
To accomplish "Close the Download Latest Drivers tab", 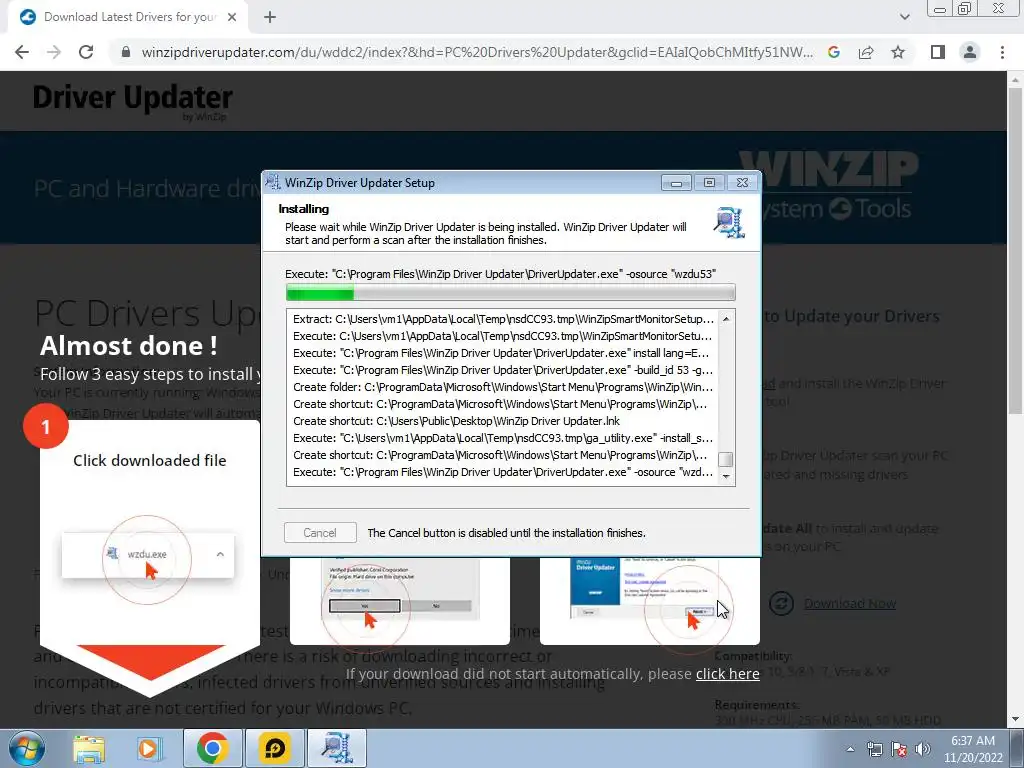I will tap(232, 17).
